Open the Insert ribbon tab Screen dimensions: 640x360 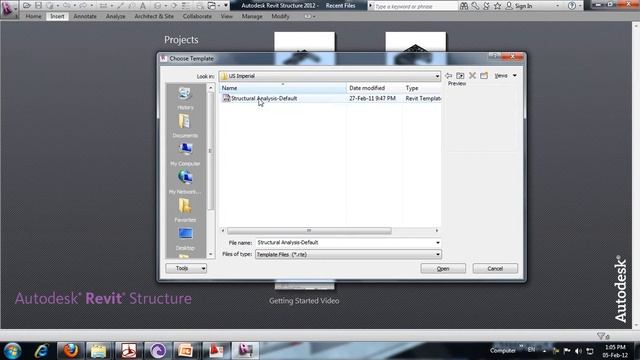57,16
